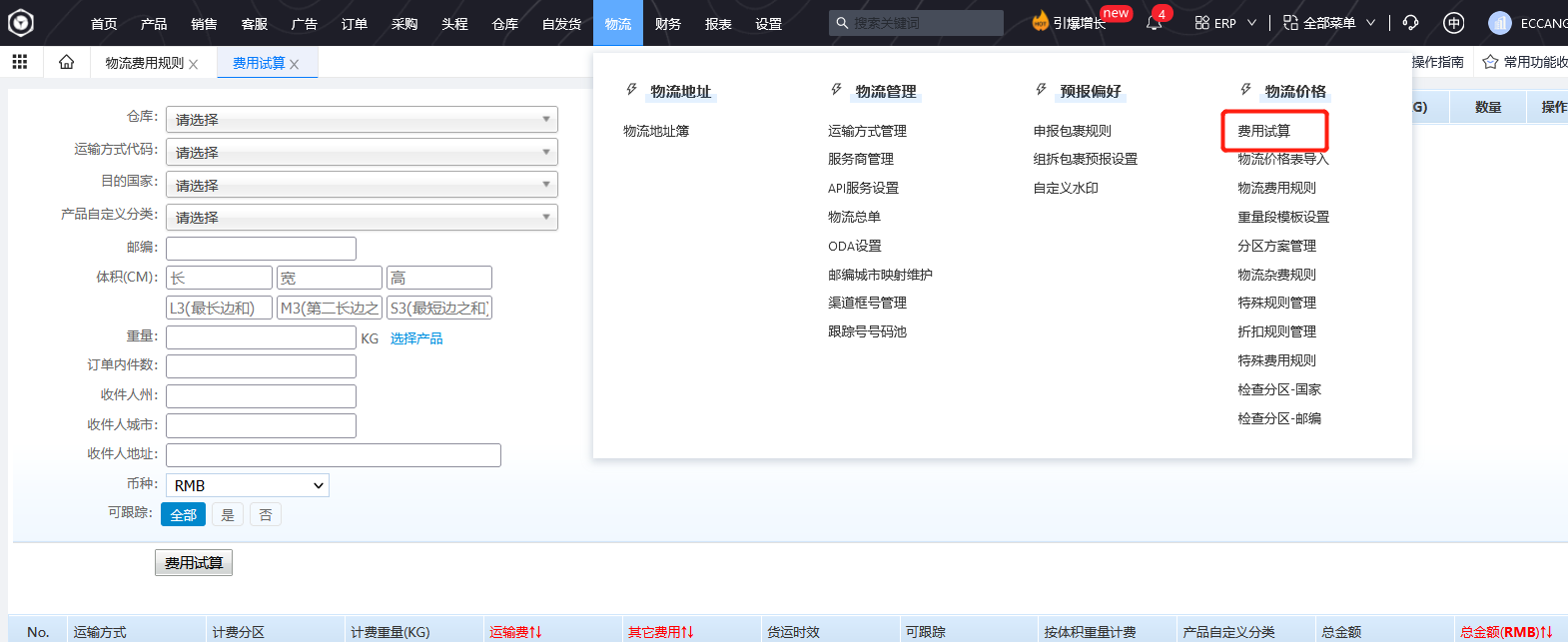Click the 邮编 input field
This screenshot has height=642, width=1568.
tap(261, 249)
